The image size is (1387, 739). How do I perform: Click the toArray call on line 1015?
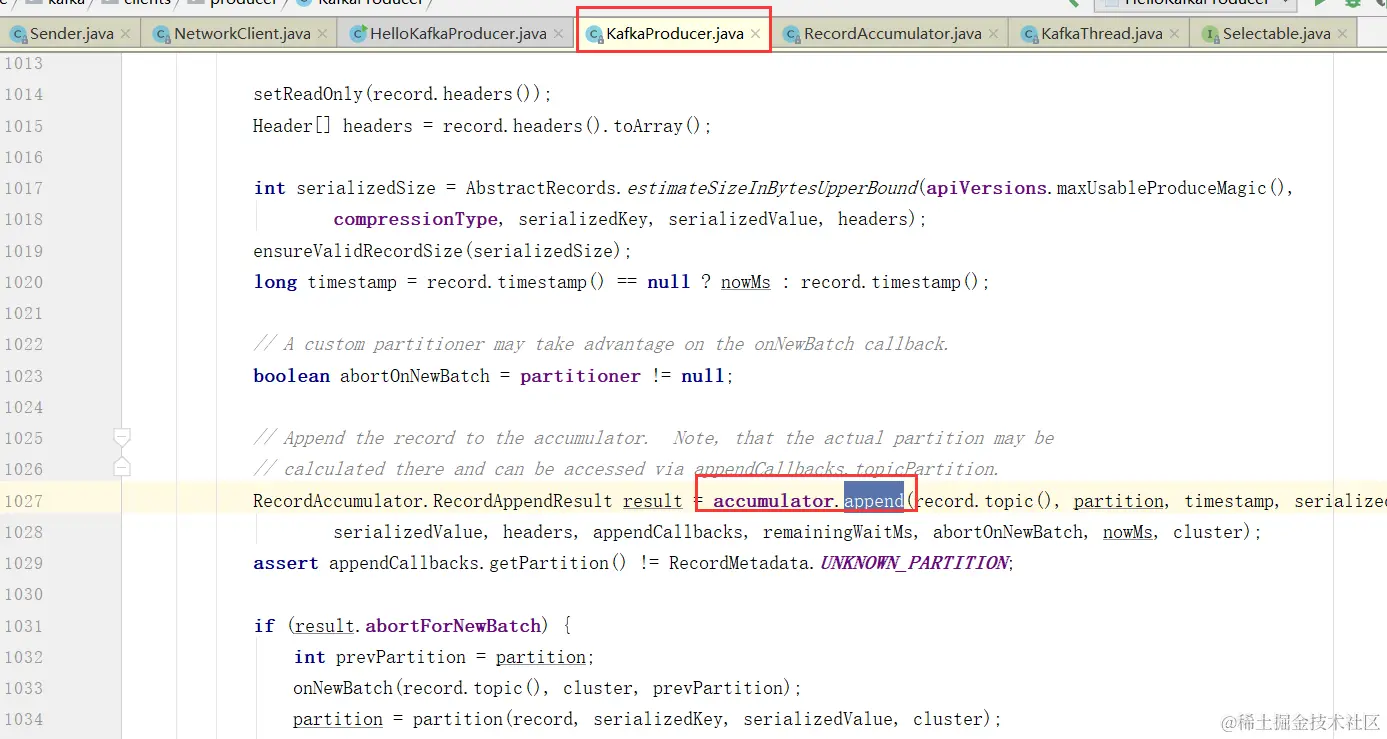648,126
